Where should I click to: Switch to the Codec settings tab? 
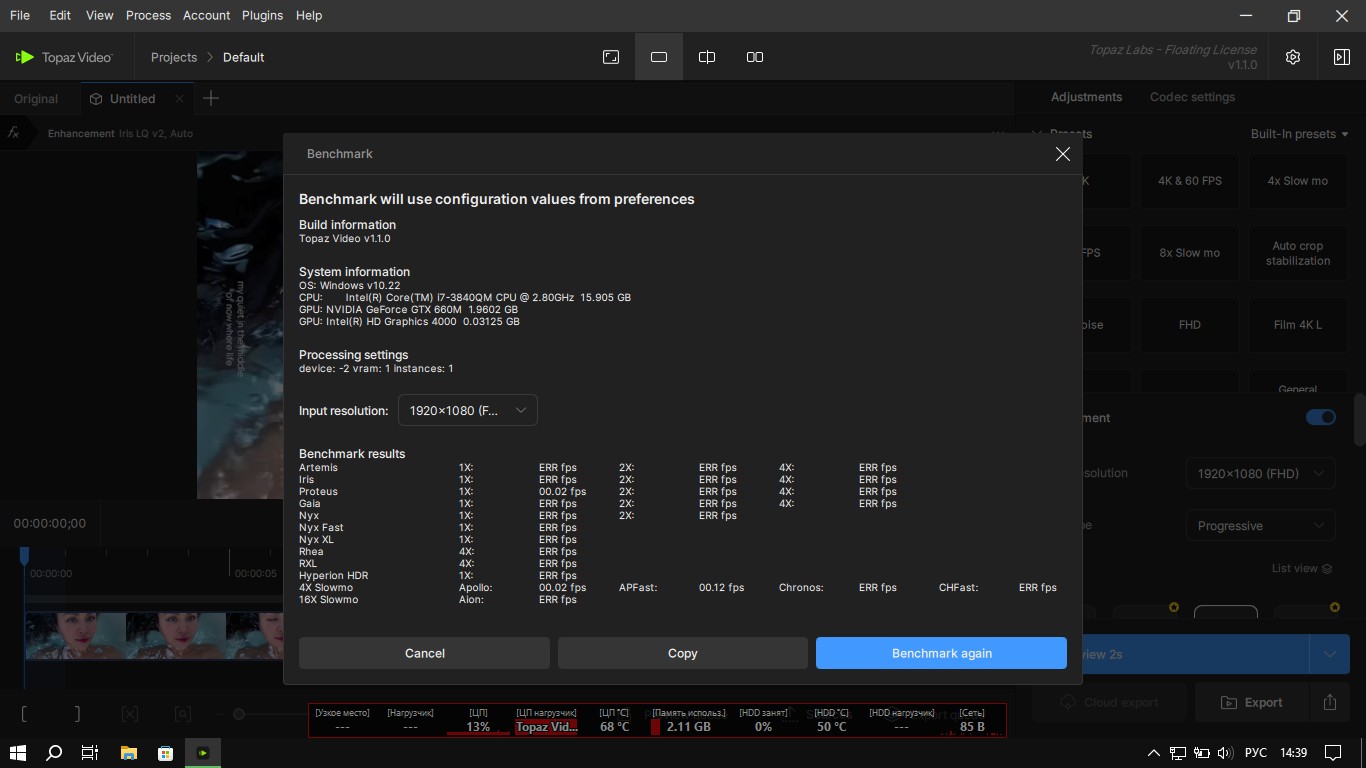pyautogui.click(x=1192, y=97)
